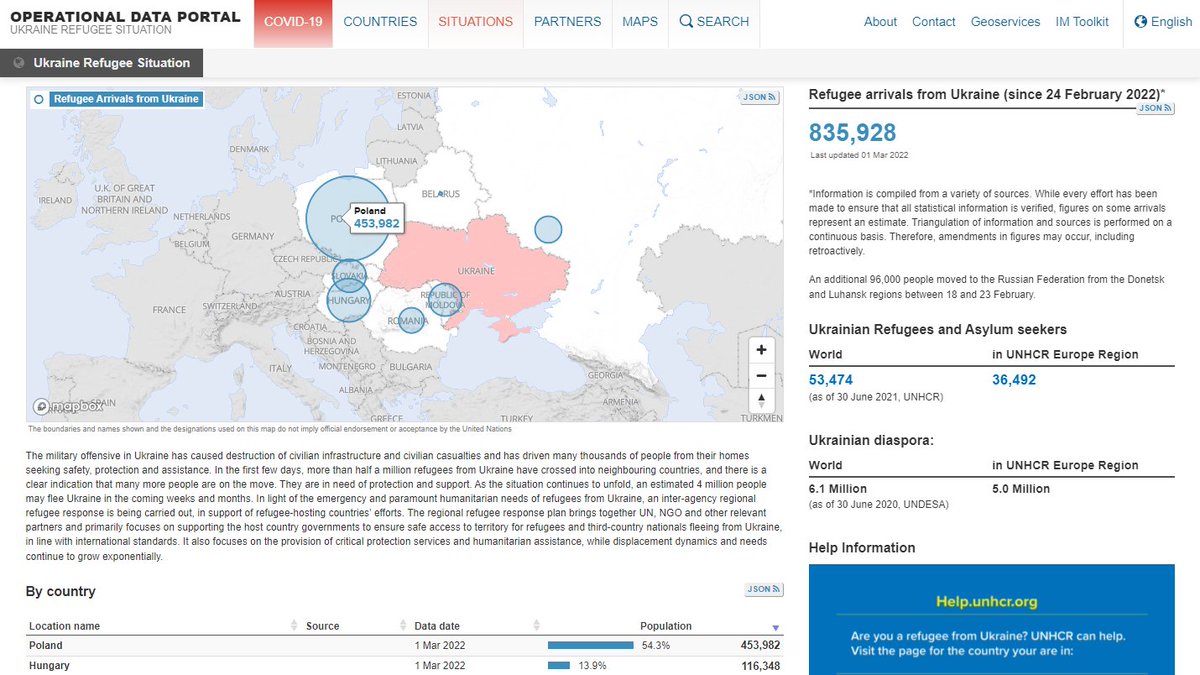This screenshot has height=675, width=1200.
Task: Click the JSON icon beside the arrivals total
Action: (1155, 107)
